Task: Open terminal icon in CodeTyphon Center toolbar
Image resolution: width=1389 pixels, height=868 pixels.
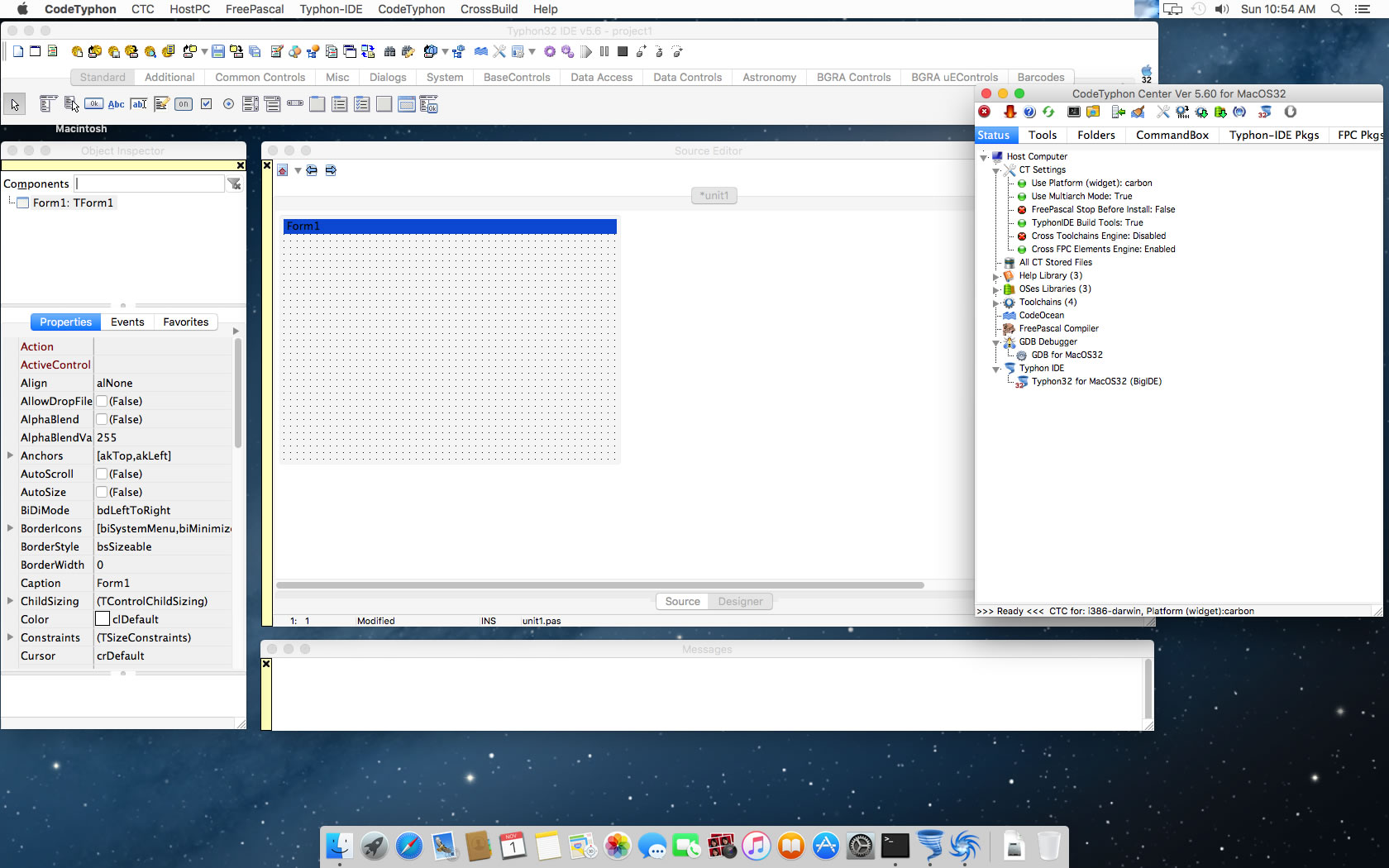Action: tap(1074, 112)
